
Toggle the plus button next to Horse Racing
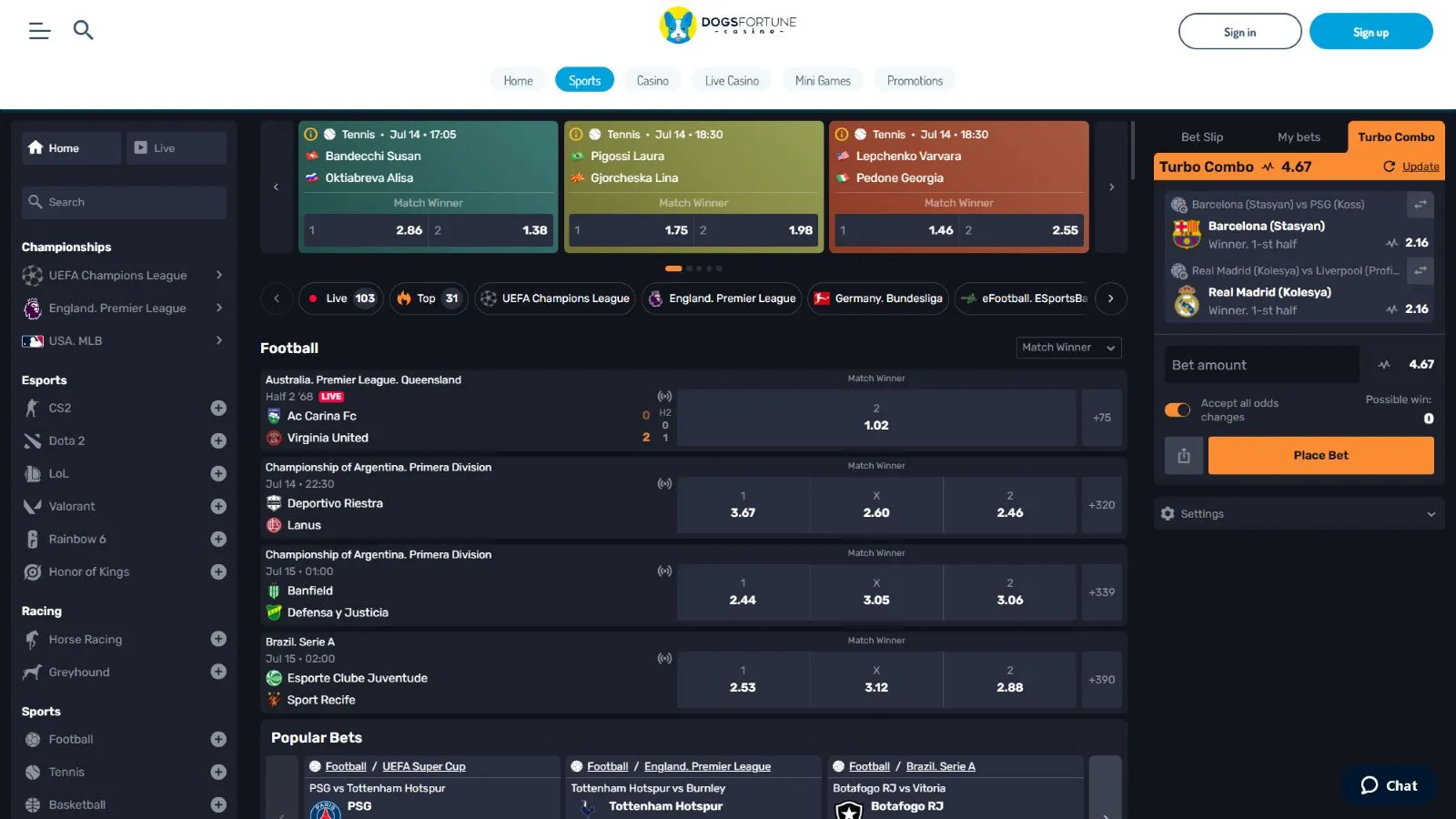[x=218, y=640]
